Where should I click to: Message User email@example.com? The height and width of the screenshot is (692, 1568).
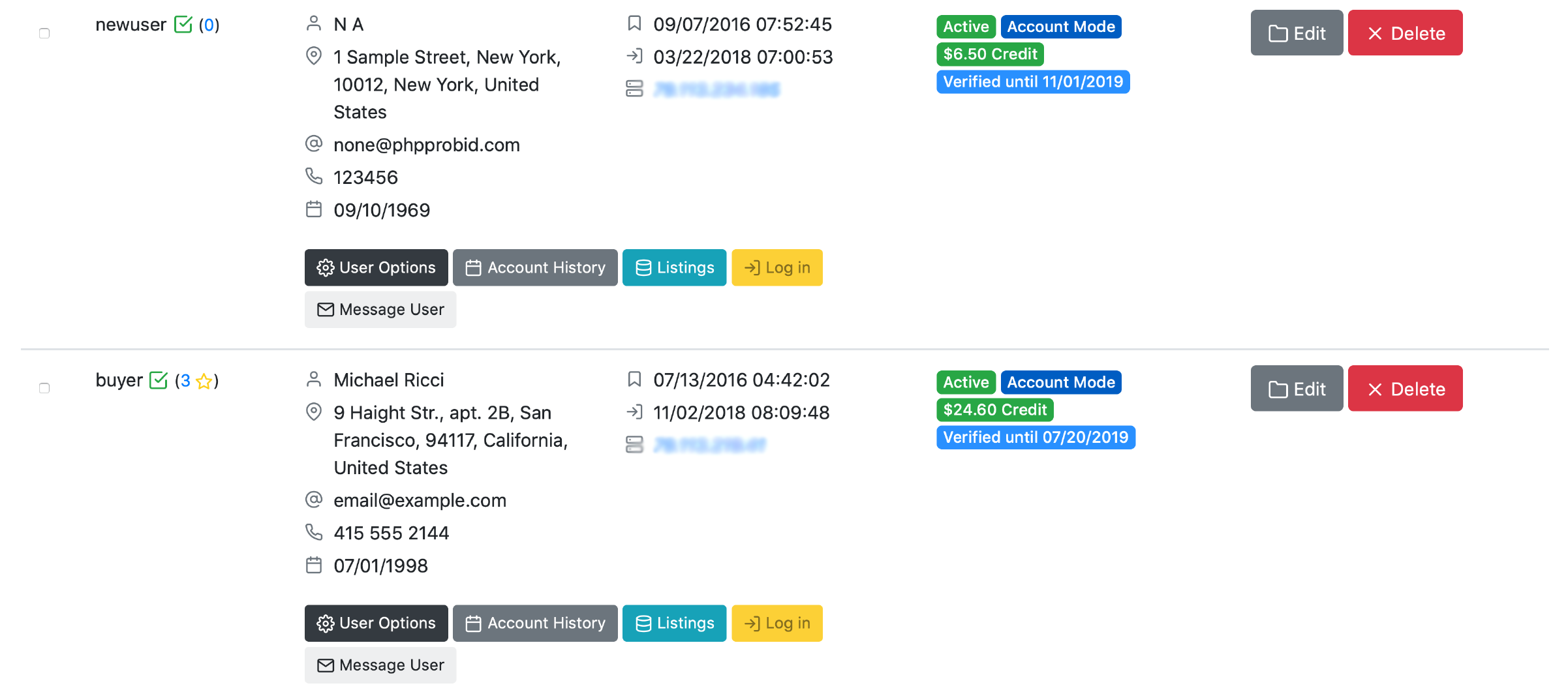coord(380,665)
